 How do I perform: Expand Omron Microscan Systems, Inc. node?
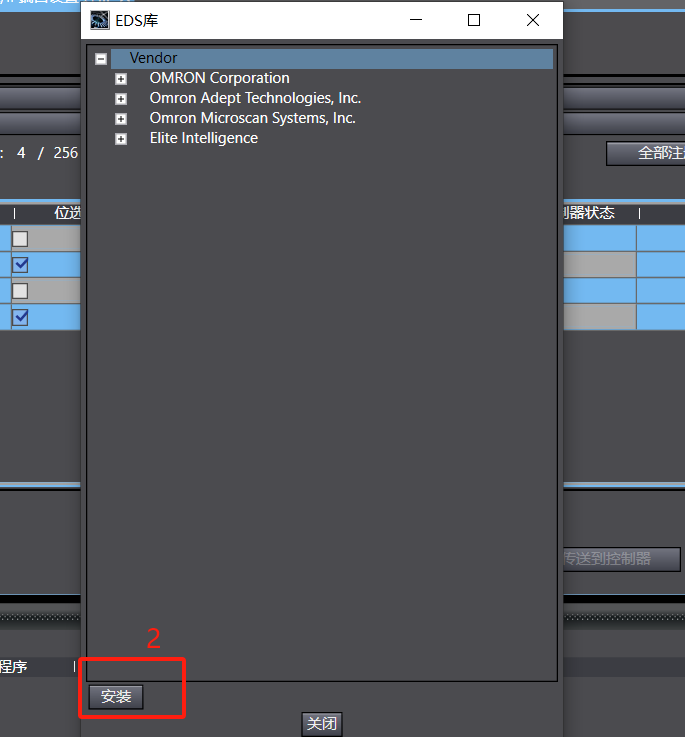(121, 119)
